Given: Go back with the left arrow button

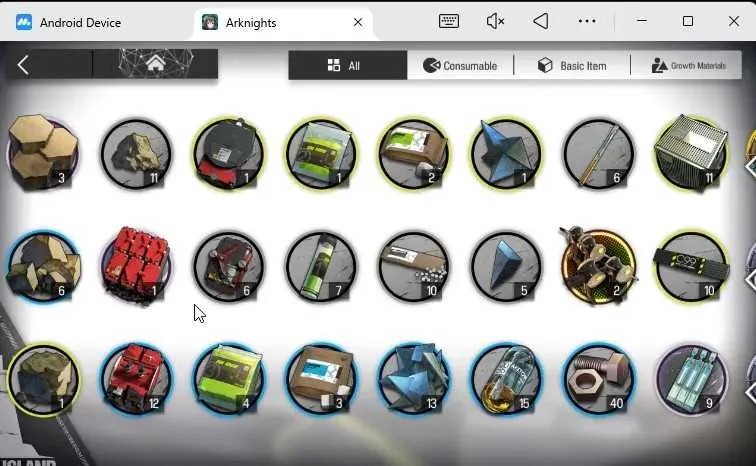Looking at the screenshot, I should [x=23, y=65].
